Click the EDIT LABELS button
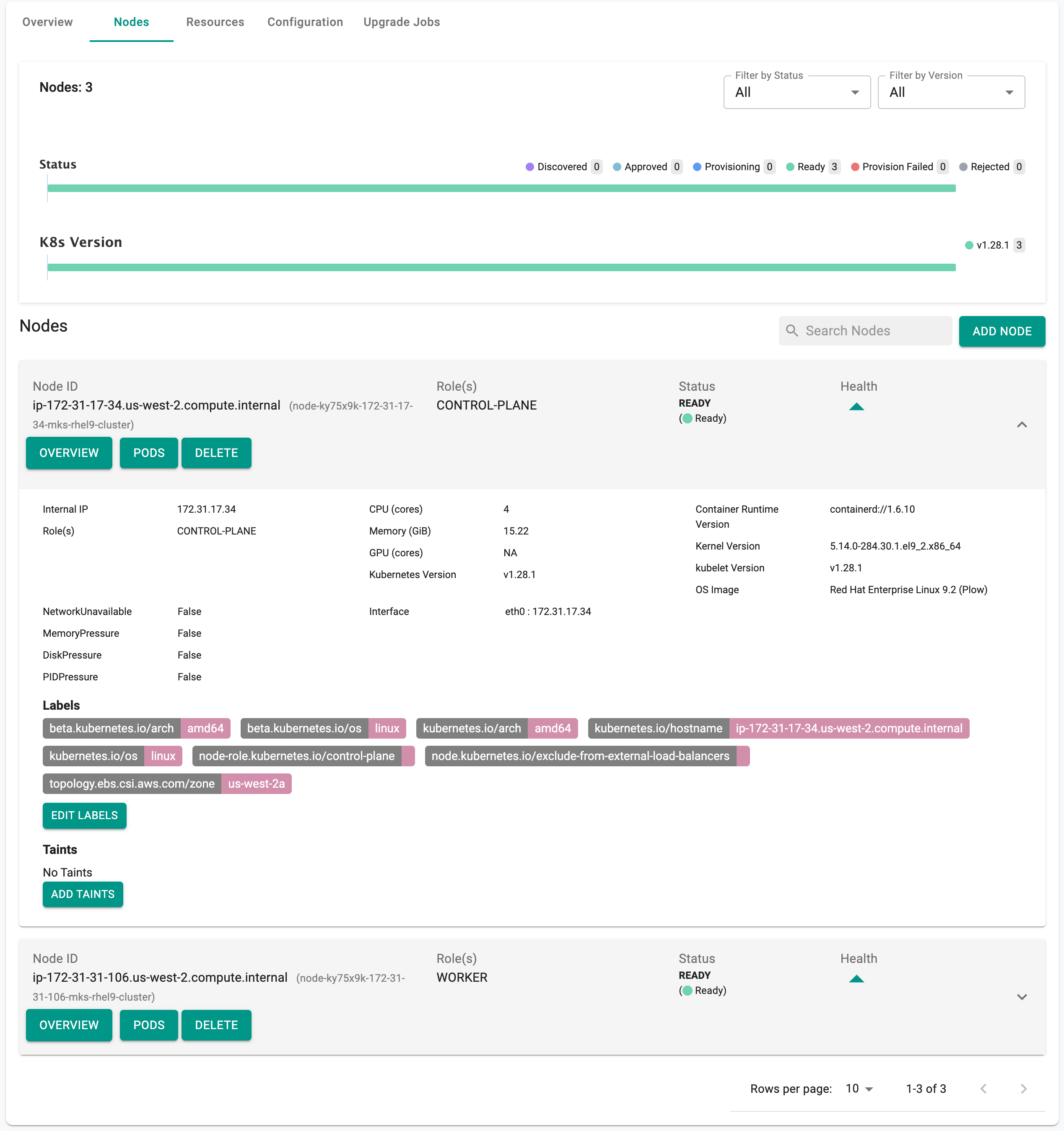 [x=84, y=815]
